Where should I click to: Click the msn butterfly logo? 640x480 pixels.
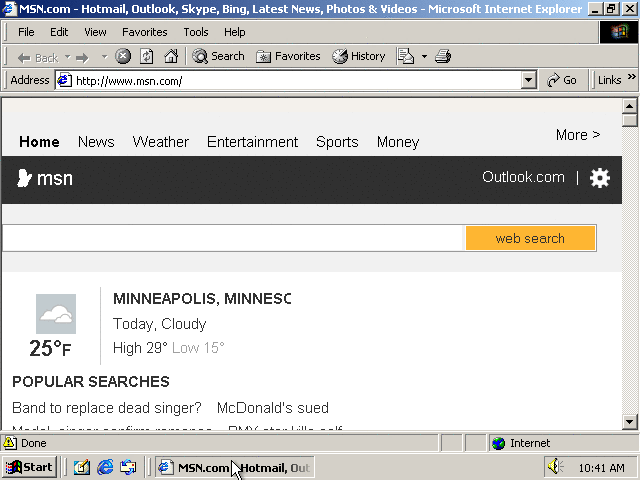[45, 178]
